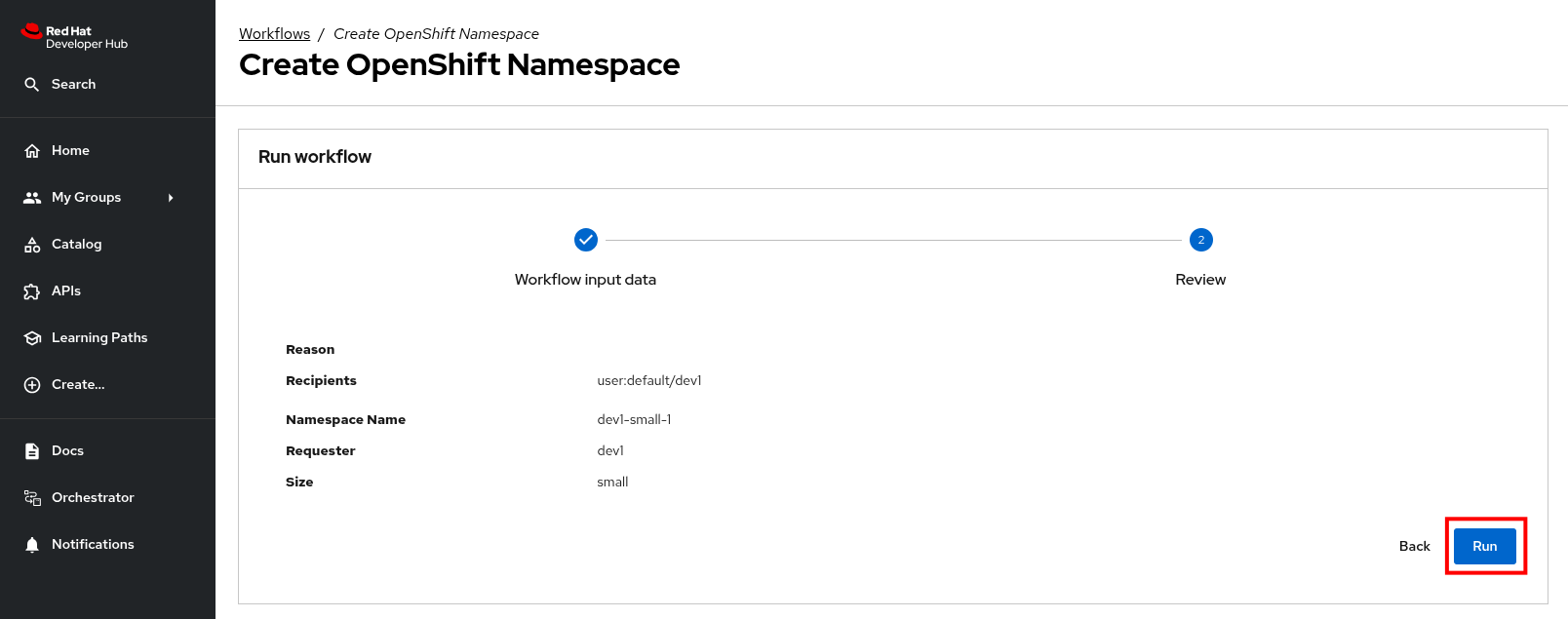Viewport: 1568px width, 619px height.
Task: Click the Home house icon
Action: [32, 151]
